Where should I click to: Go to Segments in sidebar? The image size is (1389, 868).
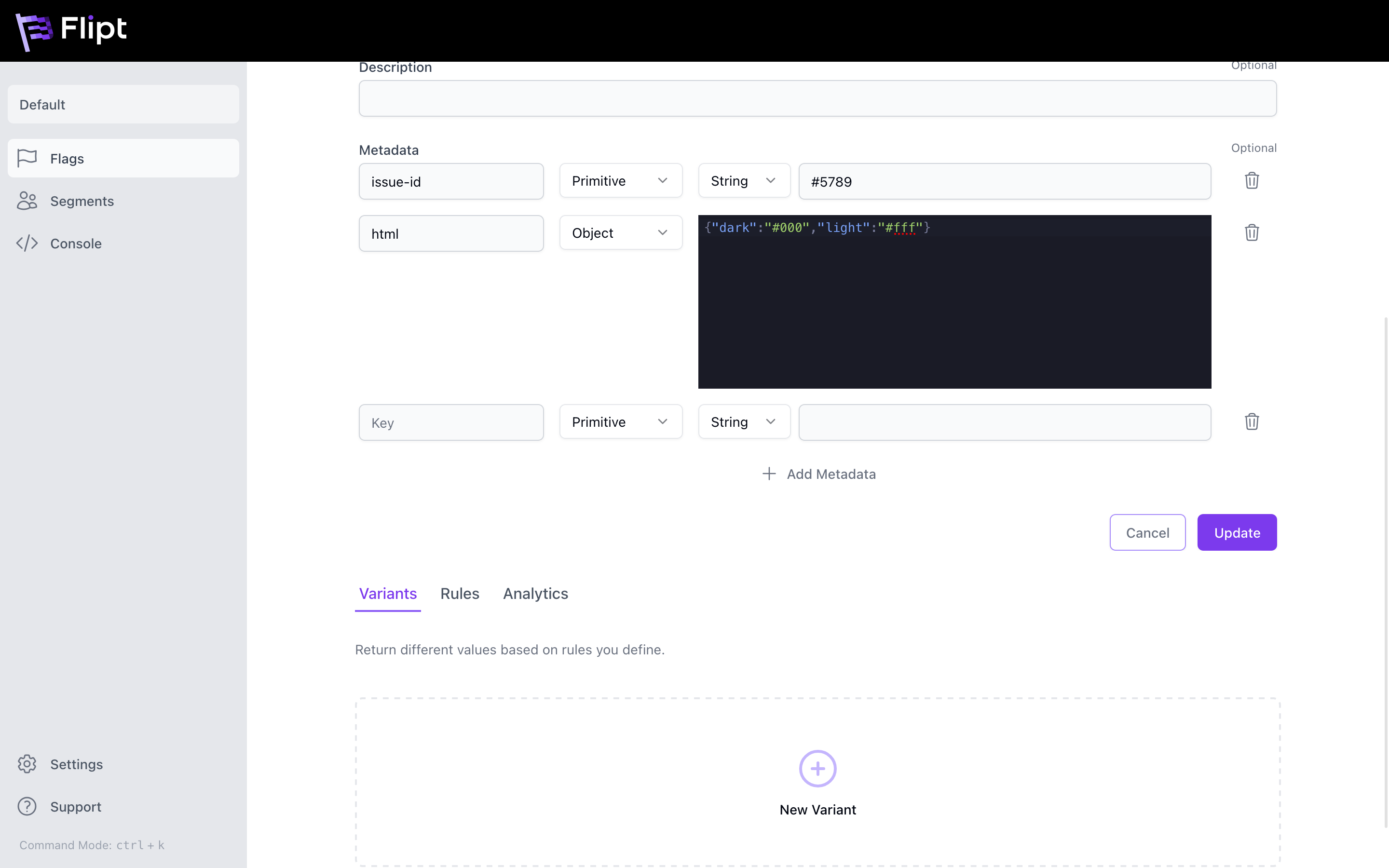click(82, 201)
